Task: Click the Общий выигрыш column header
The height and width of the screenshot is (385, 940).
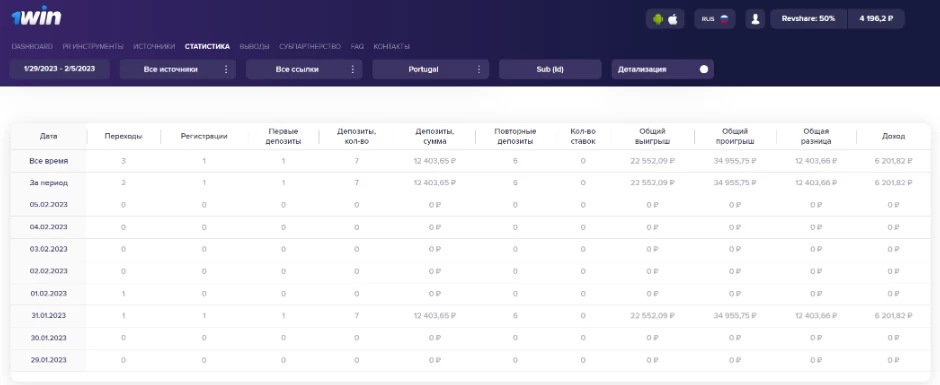Action: coord(652,136)
